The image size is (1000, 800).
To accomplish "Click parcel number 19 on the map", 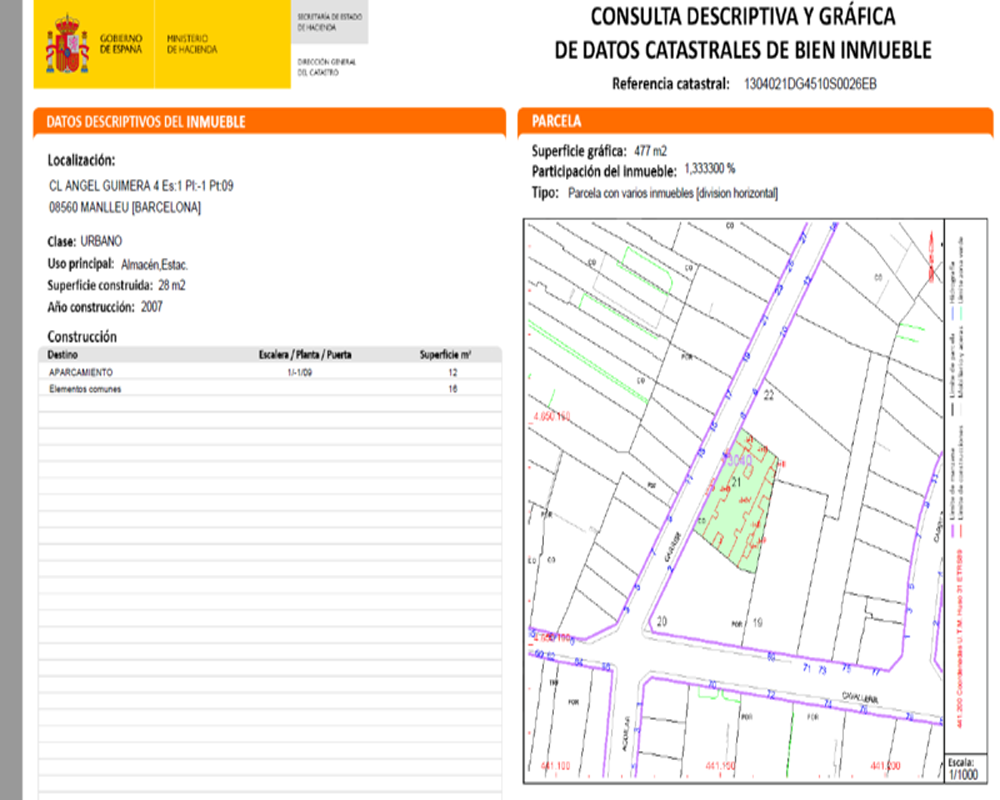I will [758, 623].
